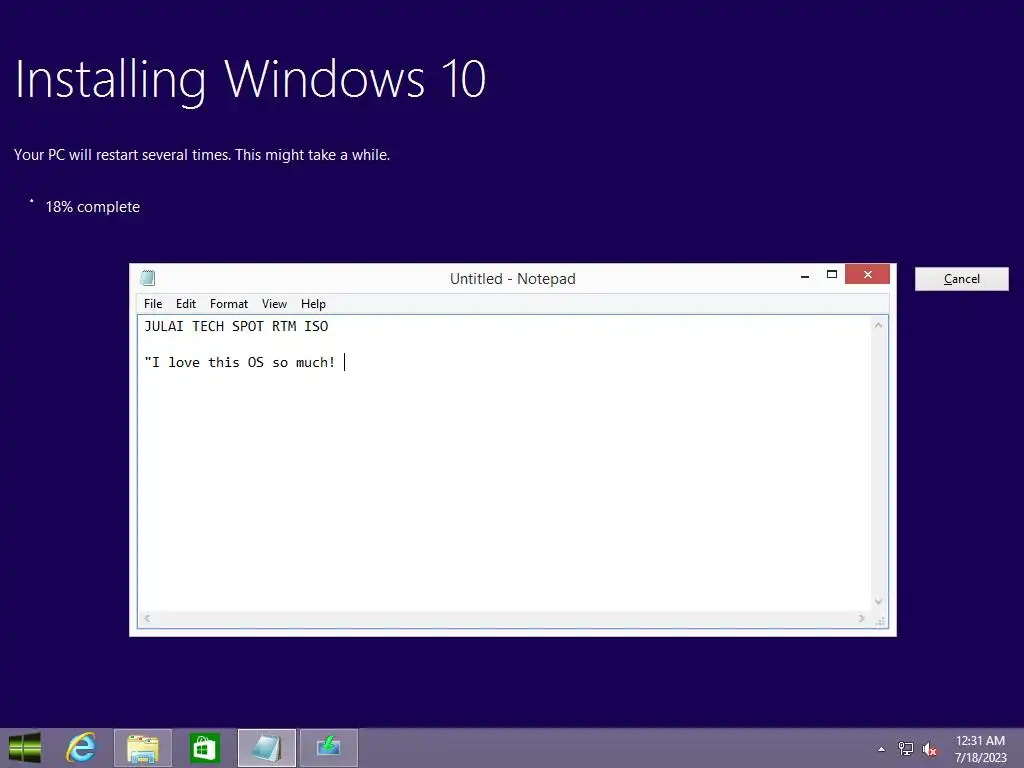Open the View menu in Notepad
1024x768 pixels.
[274, 304]
